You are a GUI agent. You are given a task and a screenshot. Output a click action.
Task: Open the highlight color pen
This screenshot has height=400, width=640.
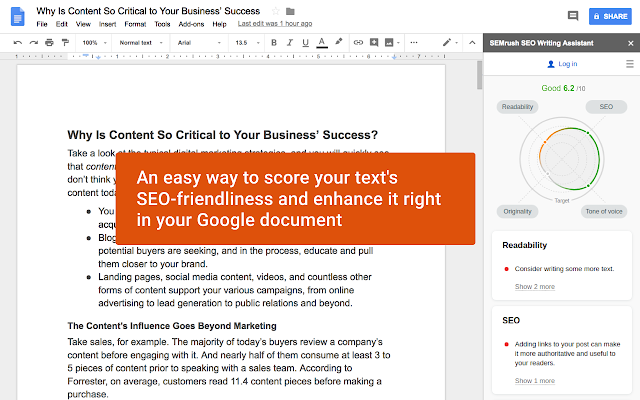tap(338, 42)
